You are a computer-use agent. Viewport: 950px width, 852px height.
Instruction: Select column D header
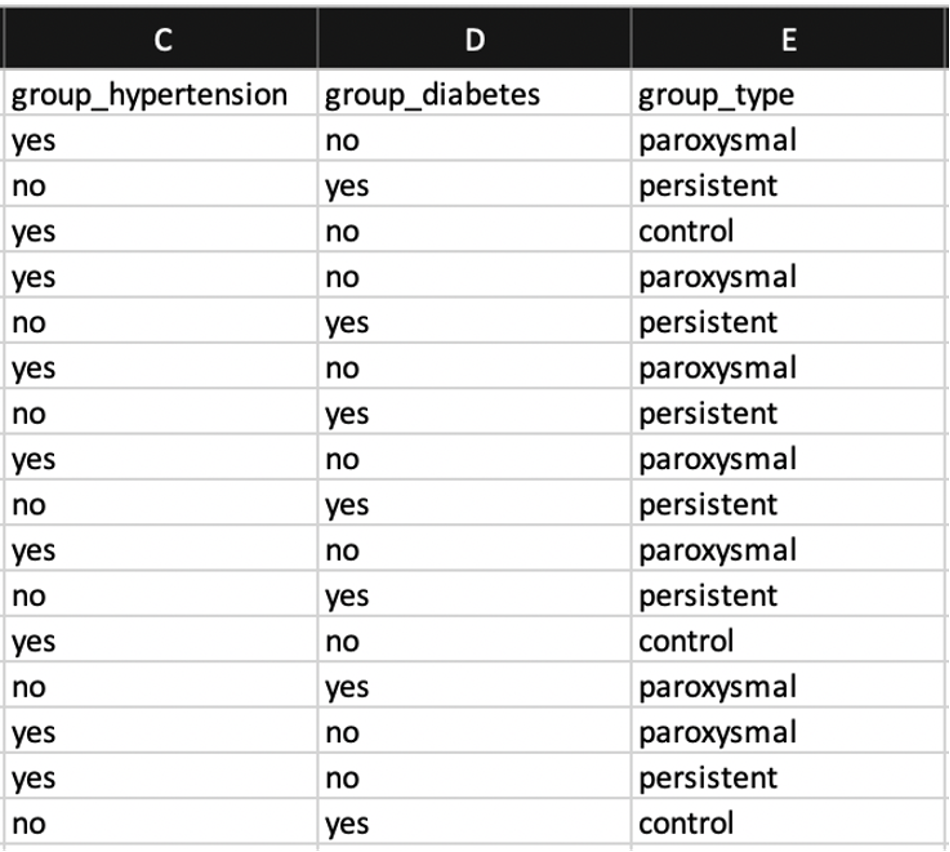474,40
